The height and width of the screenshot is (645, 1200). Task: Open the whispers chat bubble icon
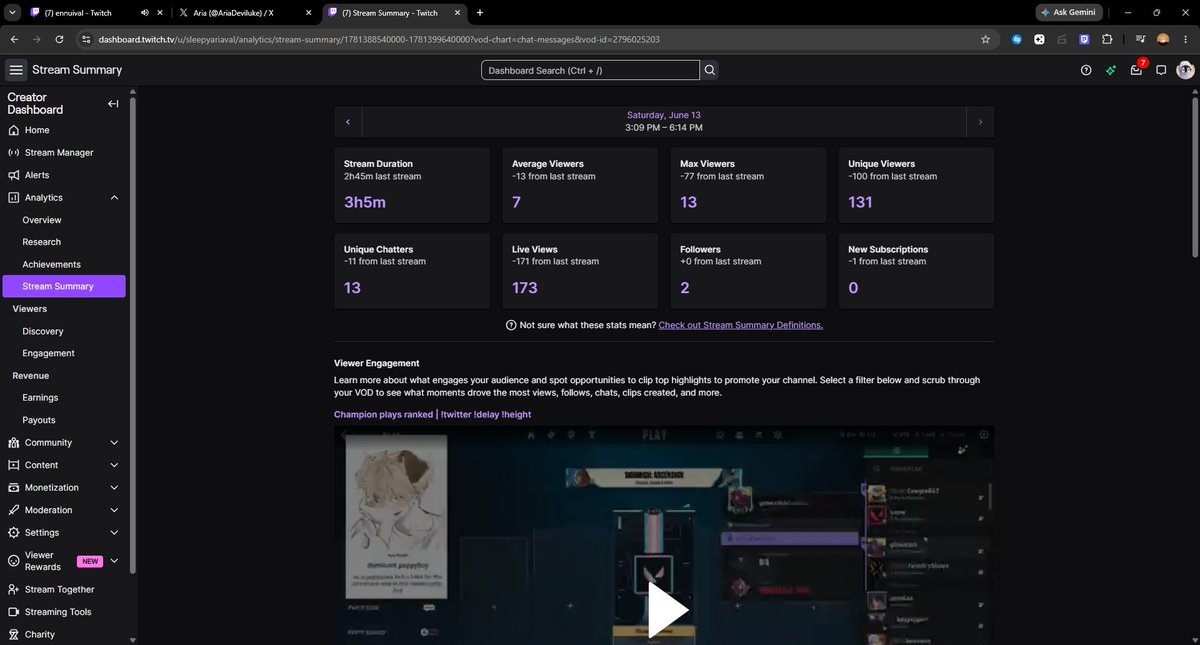coord(1161,70)
